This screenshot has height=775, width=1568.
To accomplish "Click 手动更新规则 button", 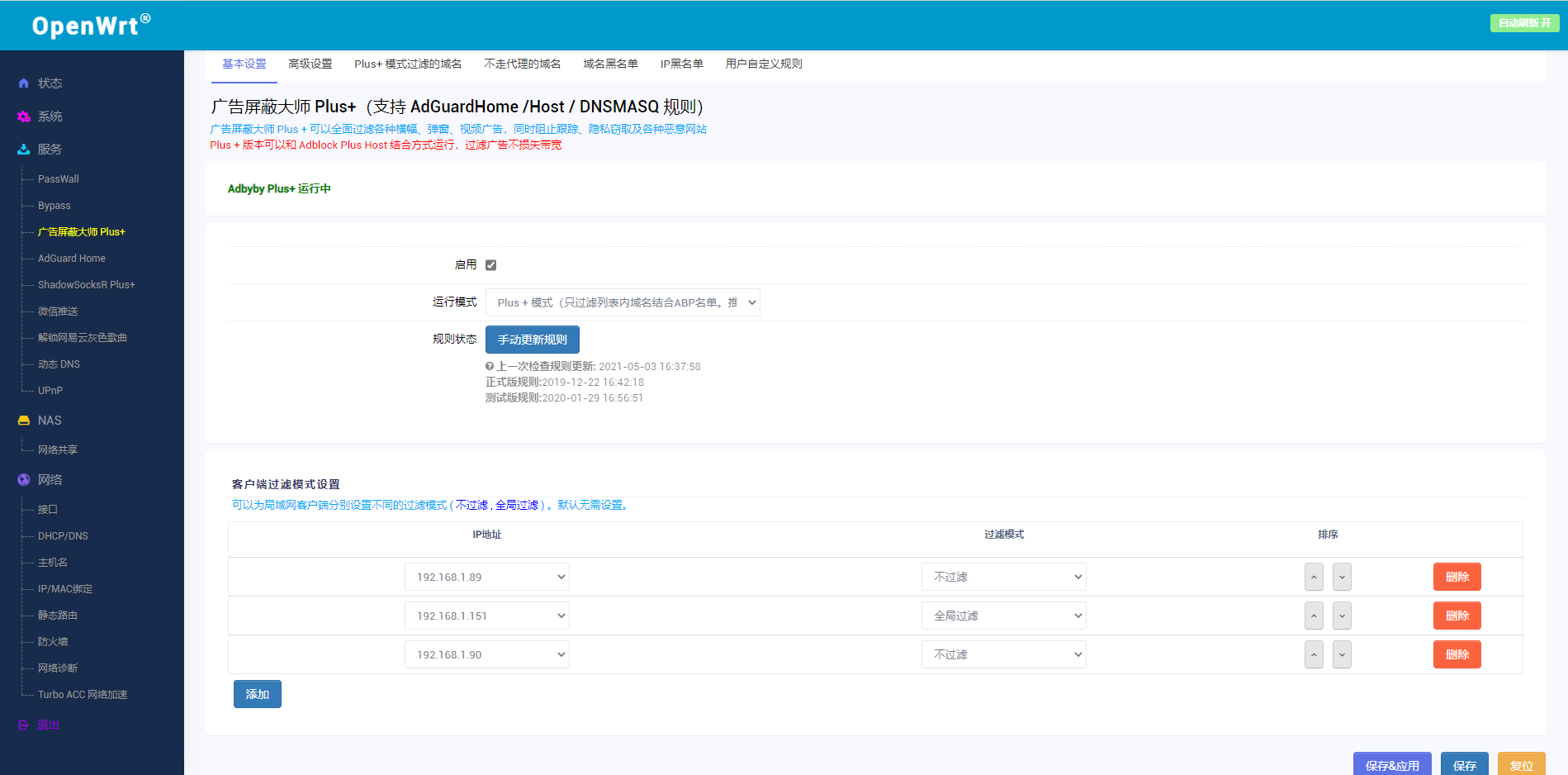I will 533,340.
